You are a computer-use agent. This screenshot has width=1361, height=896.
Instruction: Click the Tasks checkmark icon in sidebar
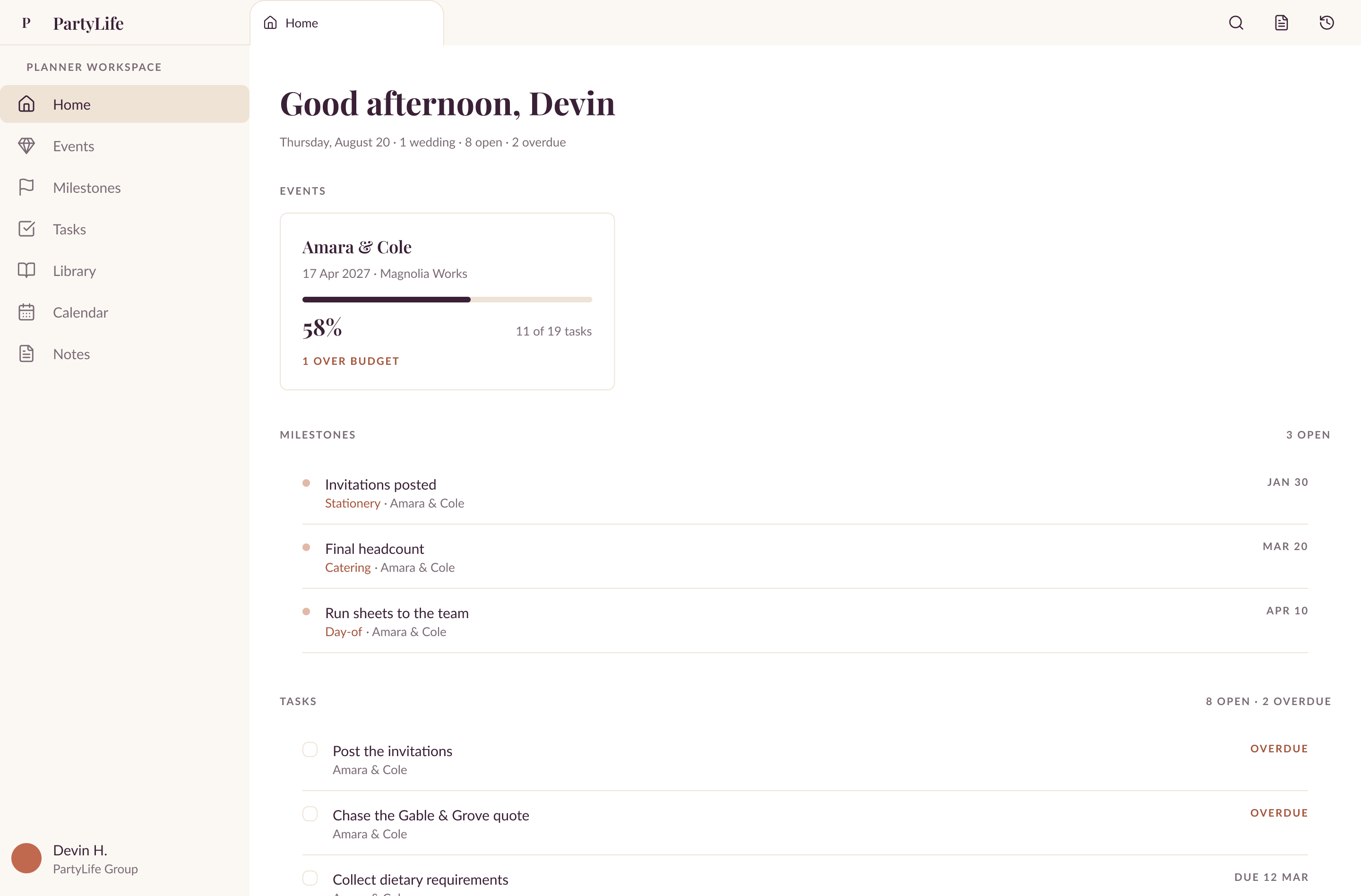pyautogui.click(x=26, y=229)
